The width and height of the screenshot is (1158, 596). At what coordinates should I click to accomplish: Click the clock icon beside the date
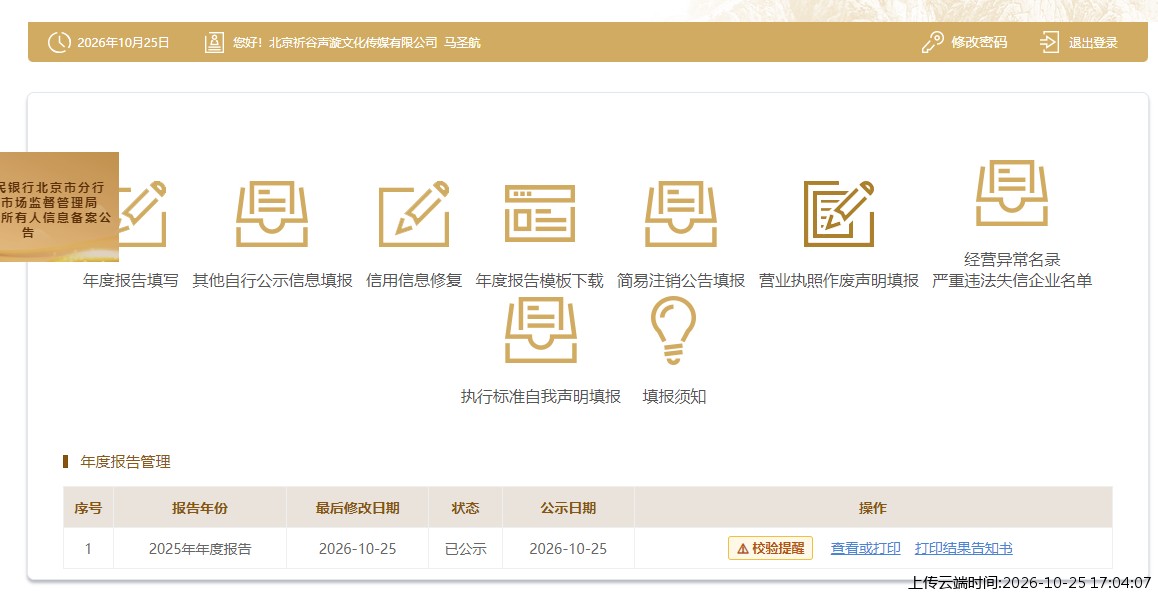point(59,42)
